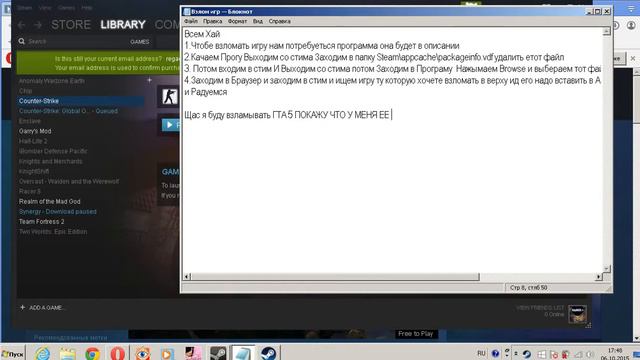Screen dimensions: 640x360
Task: Click Notepad's horizontal scrollbar left arrow
Action: point(187,277)
